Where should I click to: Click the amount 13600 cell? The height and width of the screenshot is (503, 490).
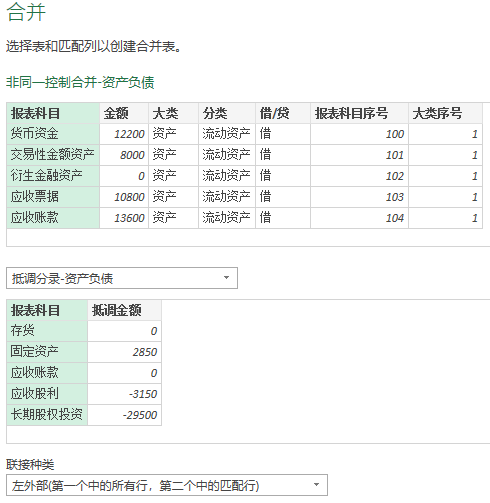[x=124, y=218]
